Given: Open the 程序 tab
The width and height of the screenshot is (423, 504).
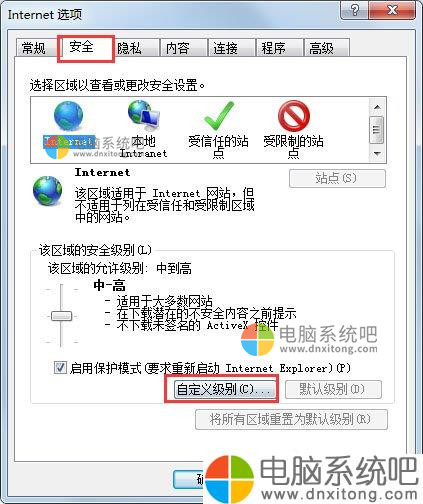Looking at the screenshot, I should tap(273, 48).
